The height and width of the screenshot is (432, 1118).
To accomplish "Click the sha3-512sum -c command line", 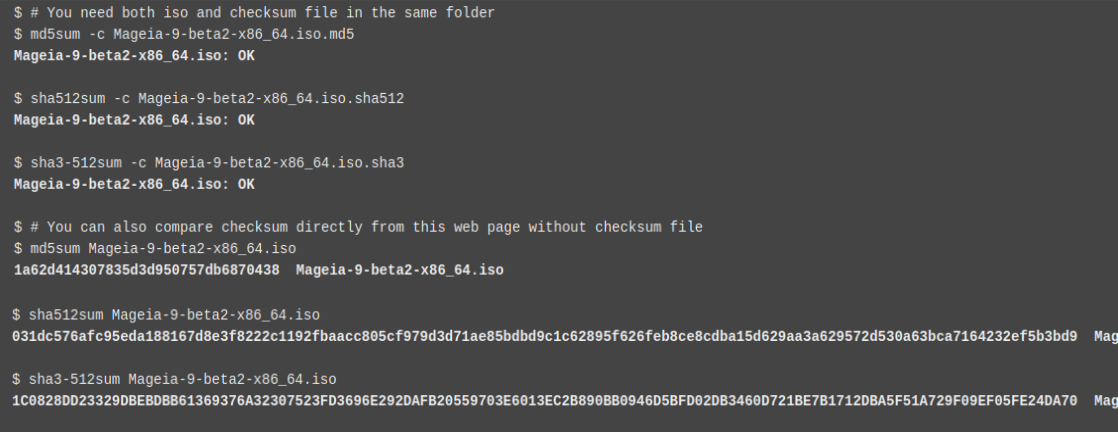I will click(x=209, y=163).
